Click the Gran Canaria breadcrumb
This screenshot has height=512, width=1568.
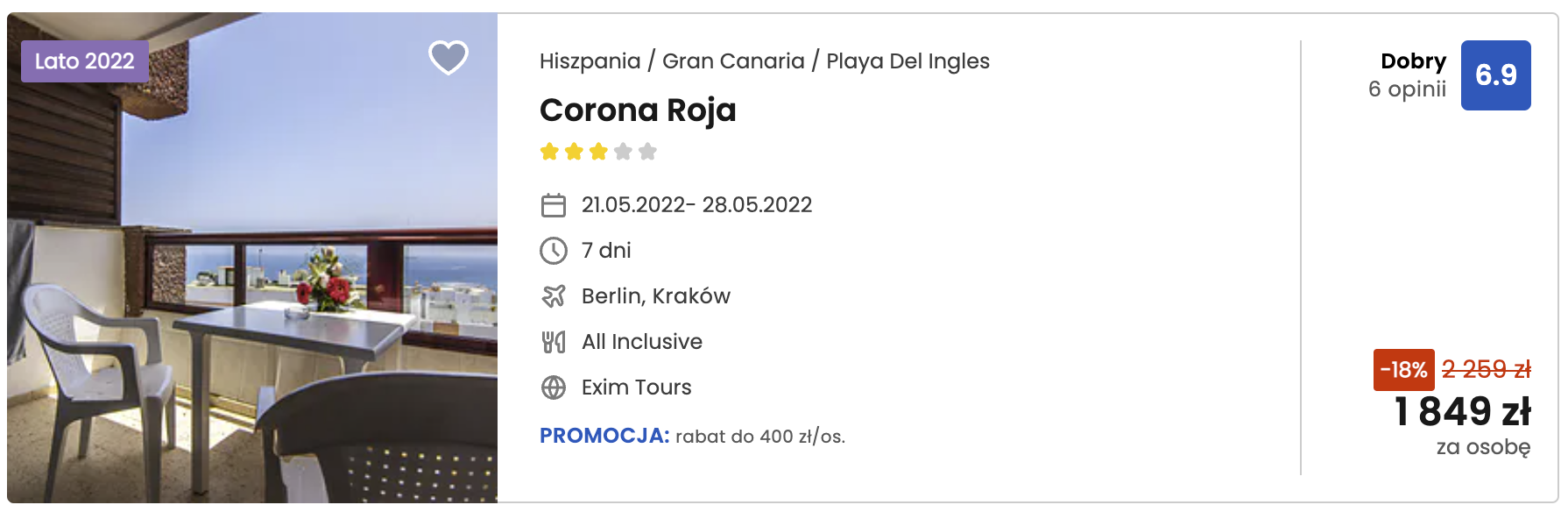pyautogui.click(x=733, y=61)
